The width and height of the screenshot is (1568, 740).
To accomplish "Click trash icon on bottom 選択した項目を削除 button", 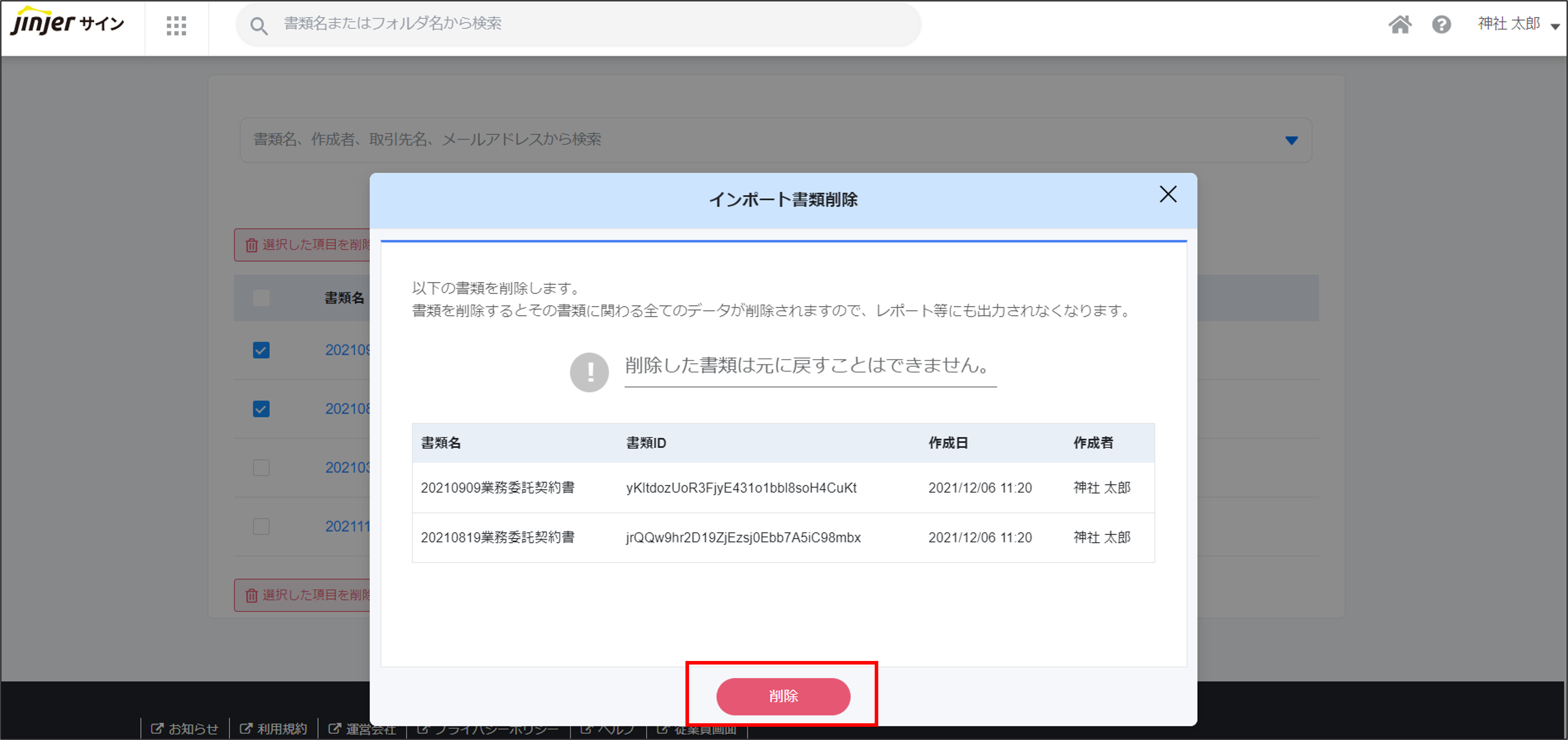I will 251,595.
